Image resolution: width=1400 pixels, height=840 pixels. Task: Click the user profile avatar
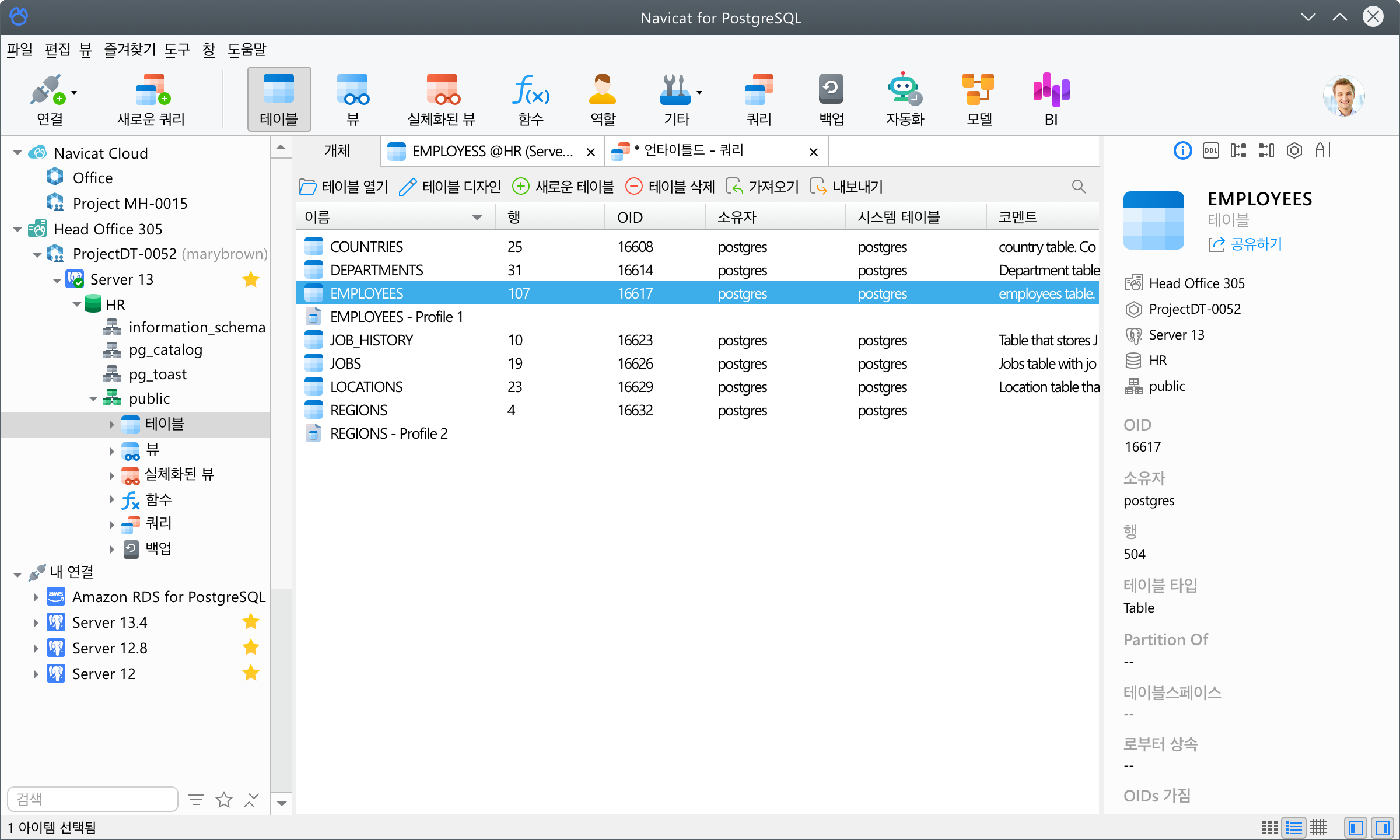pos(1343,96)
